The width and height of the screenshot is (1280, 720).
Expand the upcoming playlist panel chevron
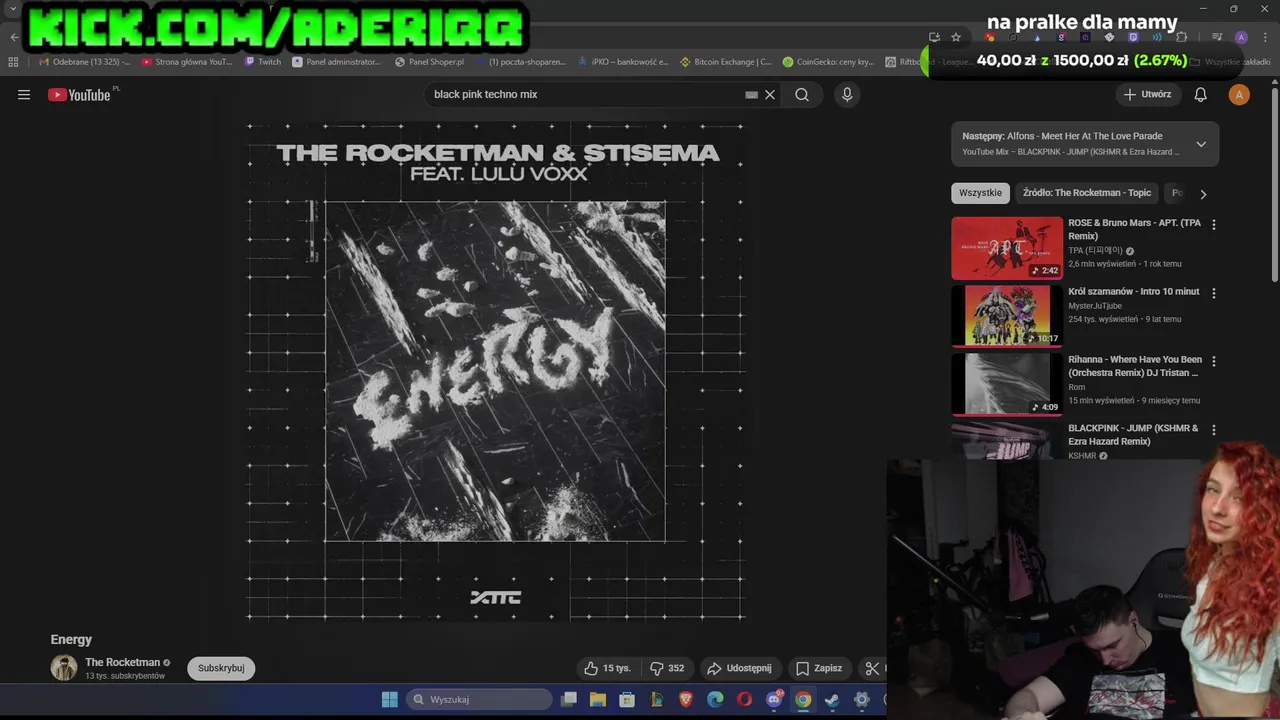tap(1201, 144)
